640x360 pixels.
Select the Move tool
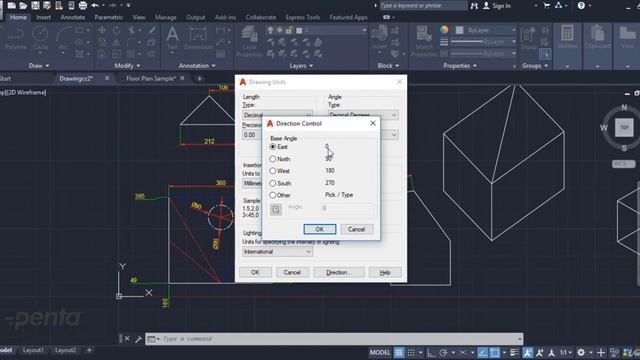(102, 30)
